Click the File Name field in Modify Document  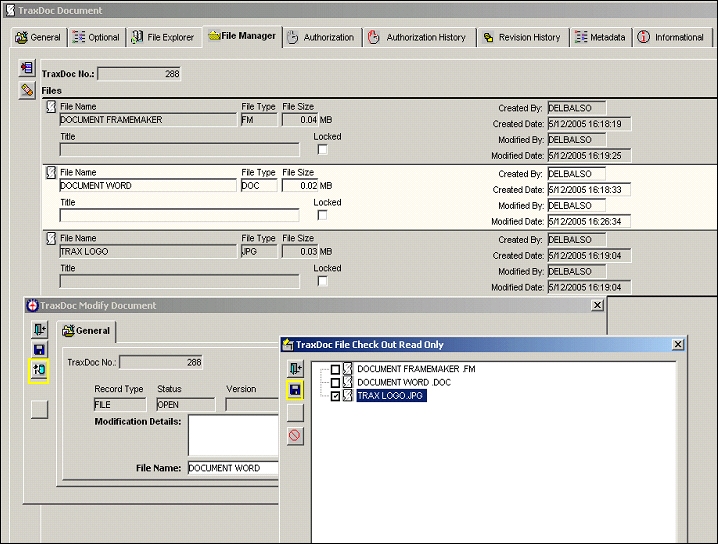[233, 468]
